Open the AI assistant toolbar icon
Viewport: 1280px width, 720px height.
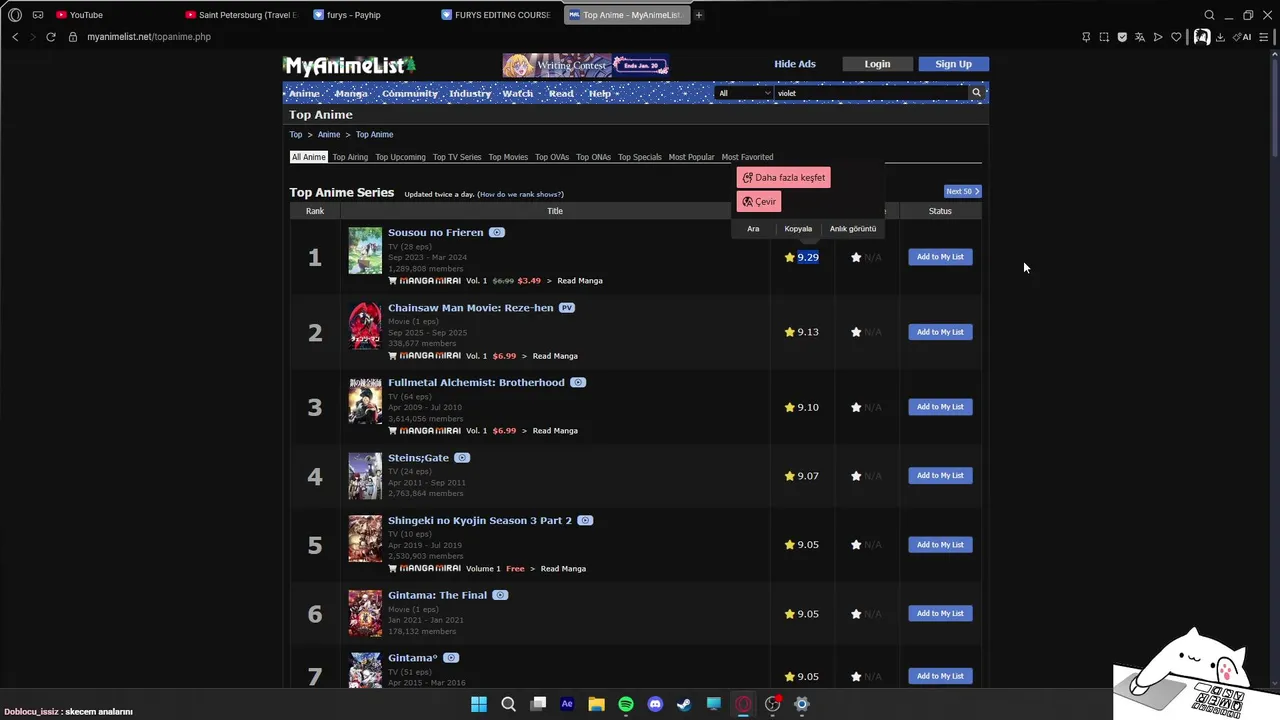[x=1243, y=37]
